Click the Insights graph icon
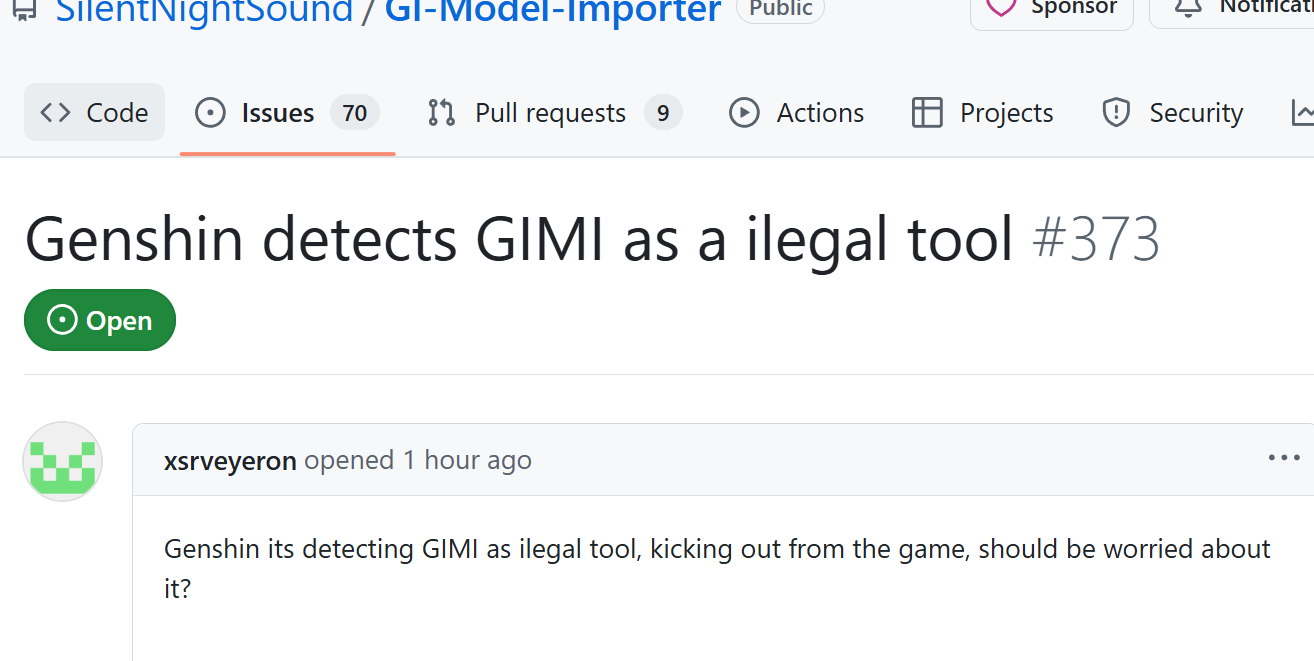The image size is (1314, 661). point(1302,113)
